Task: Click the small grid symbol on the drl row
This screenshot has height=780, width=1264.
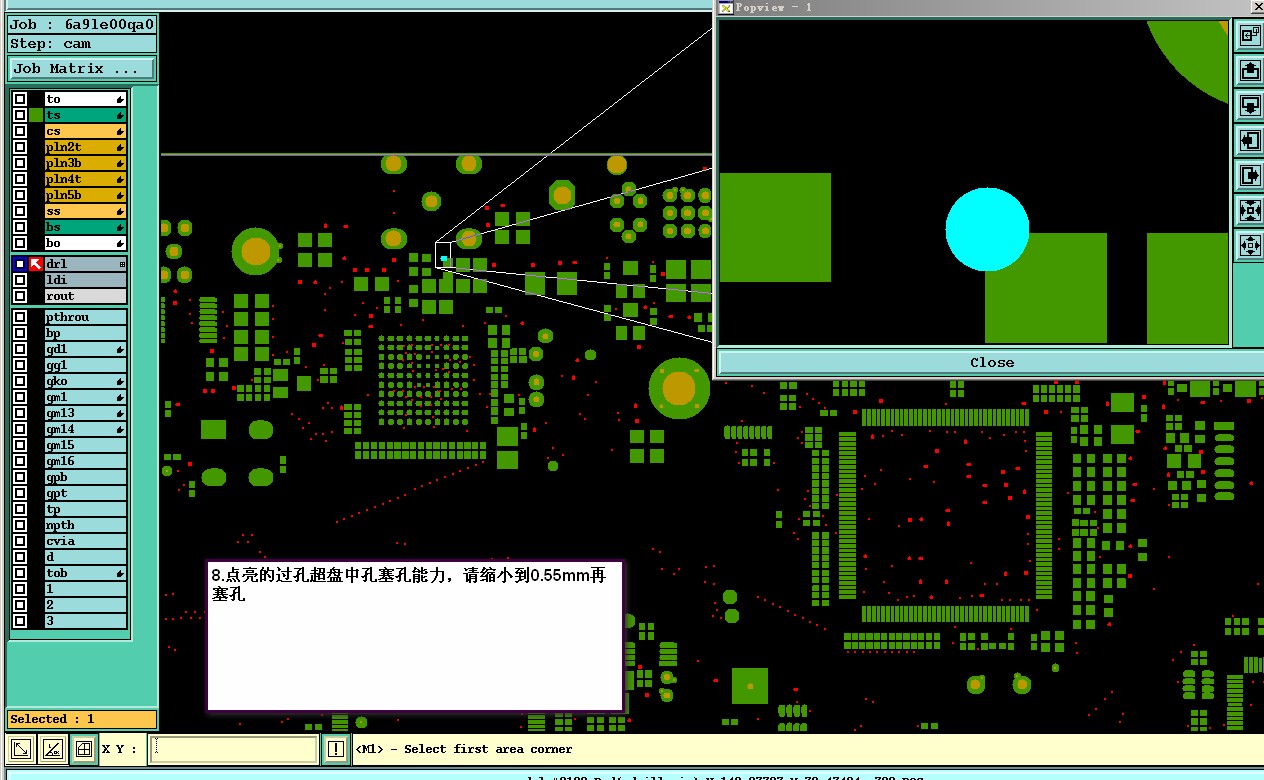Action: pyautogui.click(x=122, y=264)
